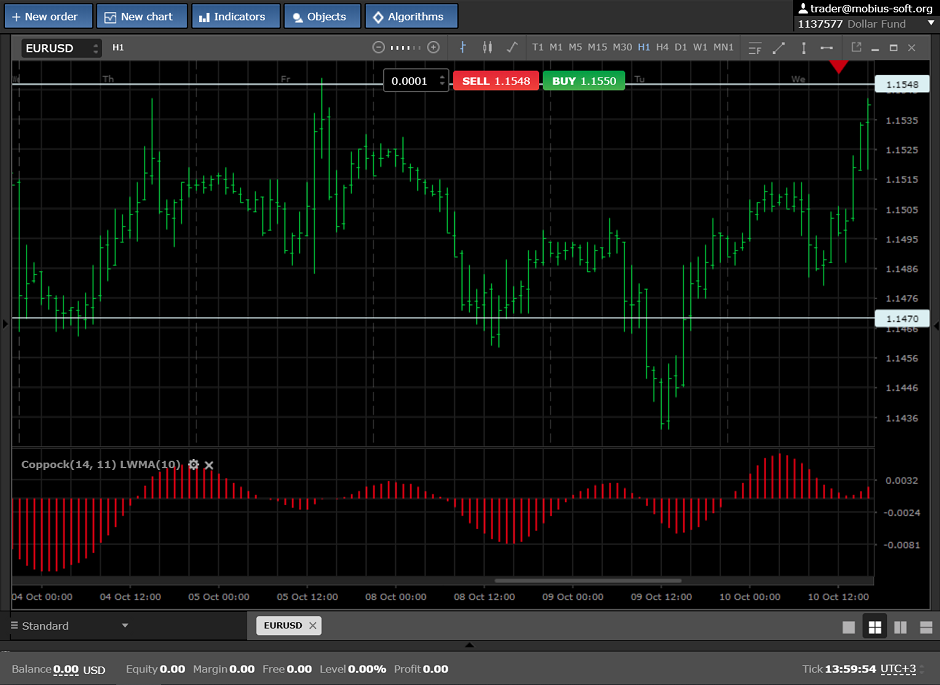940x685 pixels.
Task: Click the Level 0.00% status entry
Action: click(x=352, y=669)
